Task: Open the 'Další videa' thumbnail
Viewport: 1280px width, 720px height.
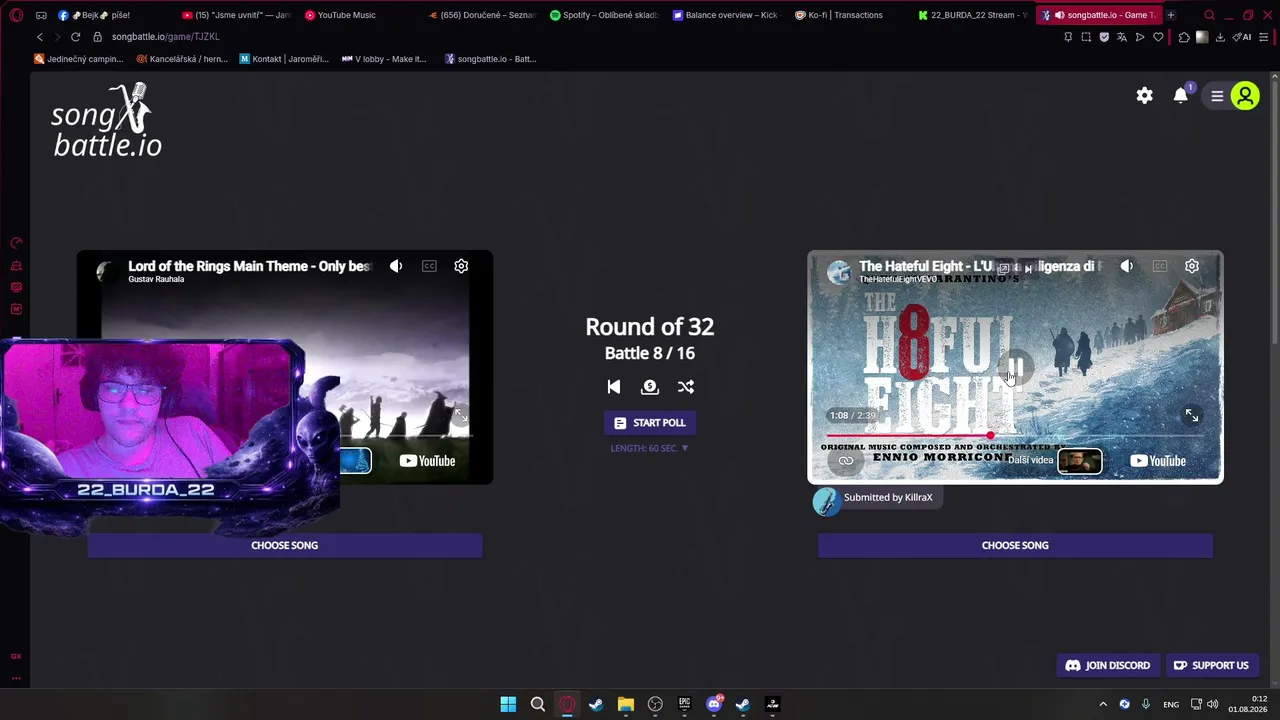Action: (x=1080, y=461)
